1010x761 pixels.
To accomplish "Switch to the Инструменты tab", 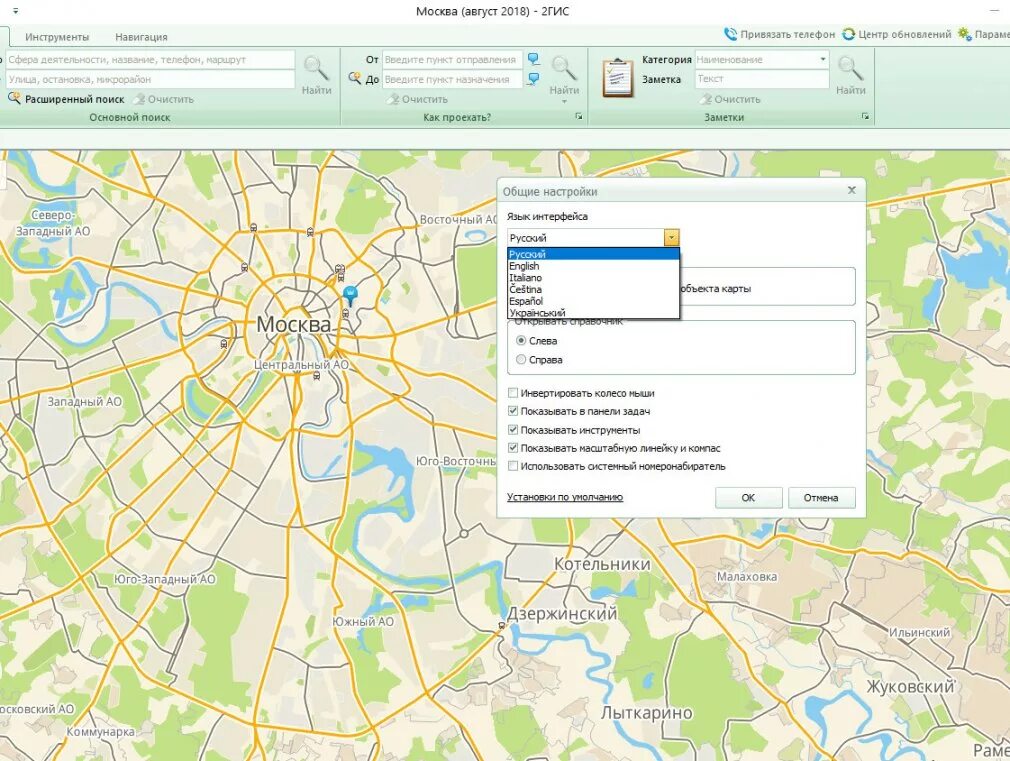I will (57, 37).
